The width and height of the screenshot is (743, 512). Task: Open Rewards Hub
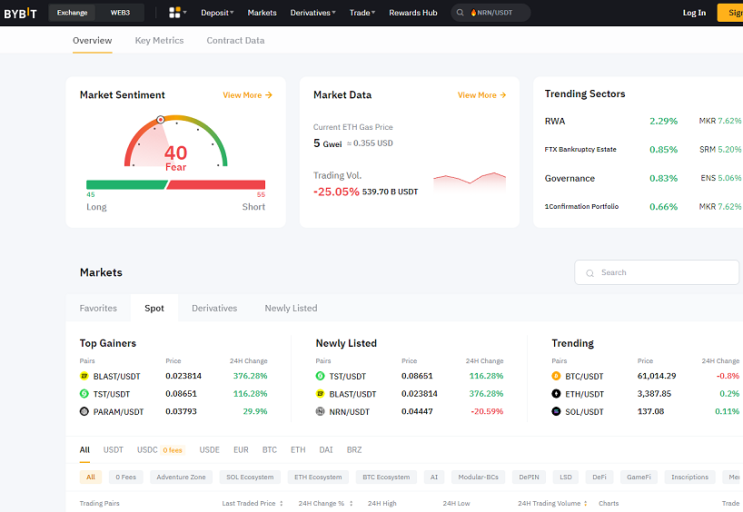(413, 13)
